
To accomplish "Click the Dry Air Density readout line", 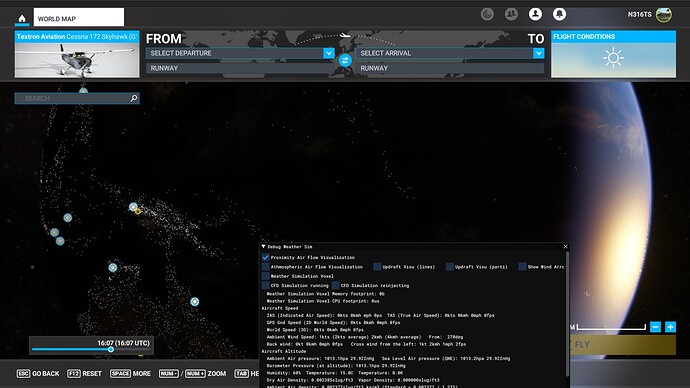I will tap(353, 380).
